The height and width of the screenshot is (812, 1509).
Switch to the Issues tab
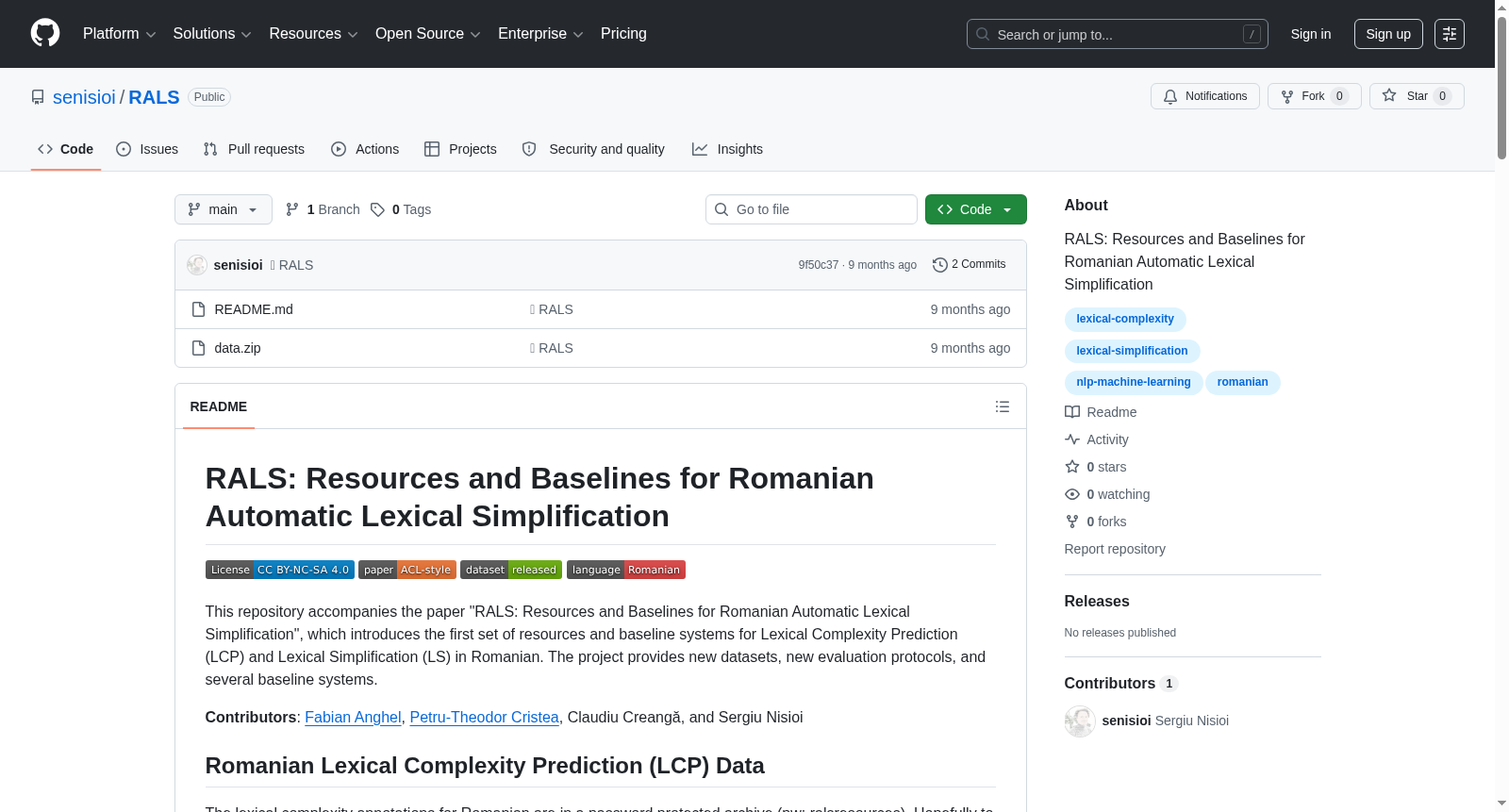coord(147,149)
